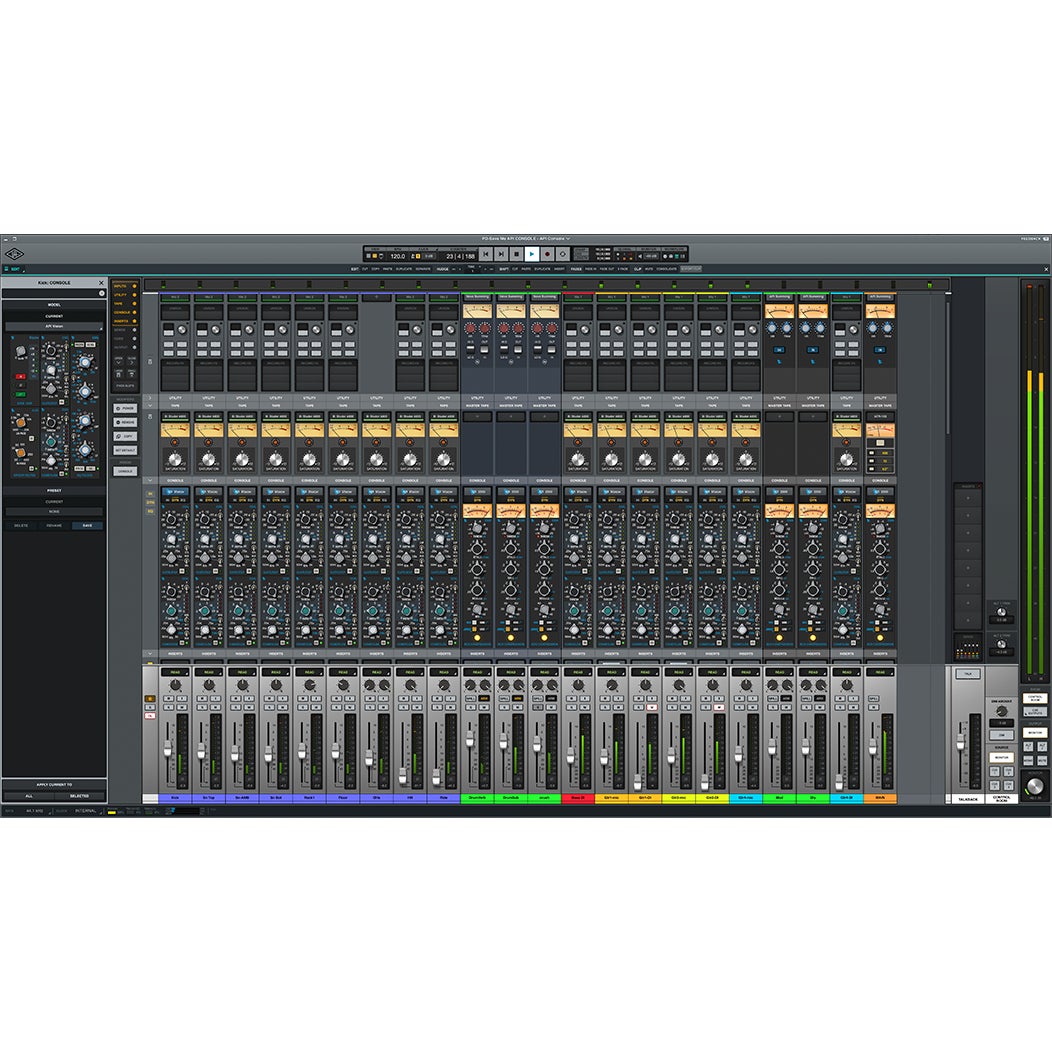The height and width of the screenshot is (1052, 1052).
Task: Click EXPORT CLIP in the edit toolbar
Action: [x=691, y=269]
